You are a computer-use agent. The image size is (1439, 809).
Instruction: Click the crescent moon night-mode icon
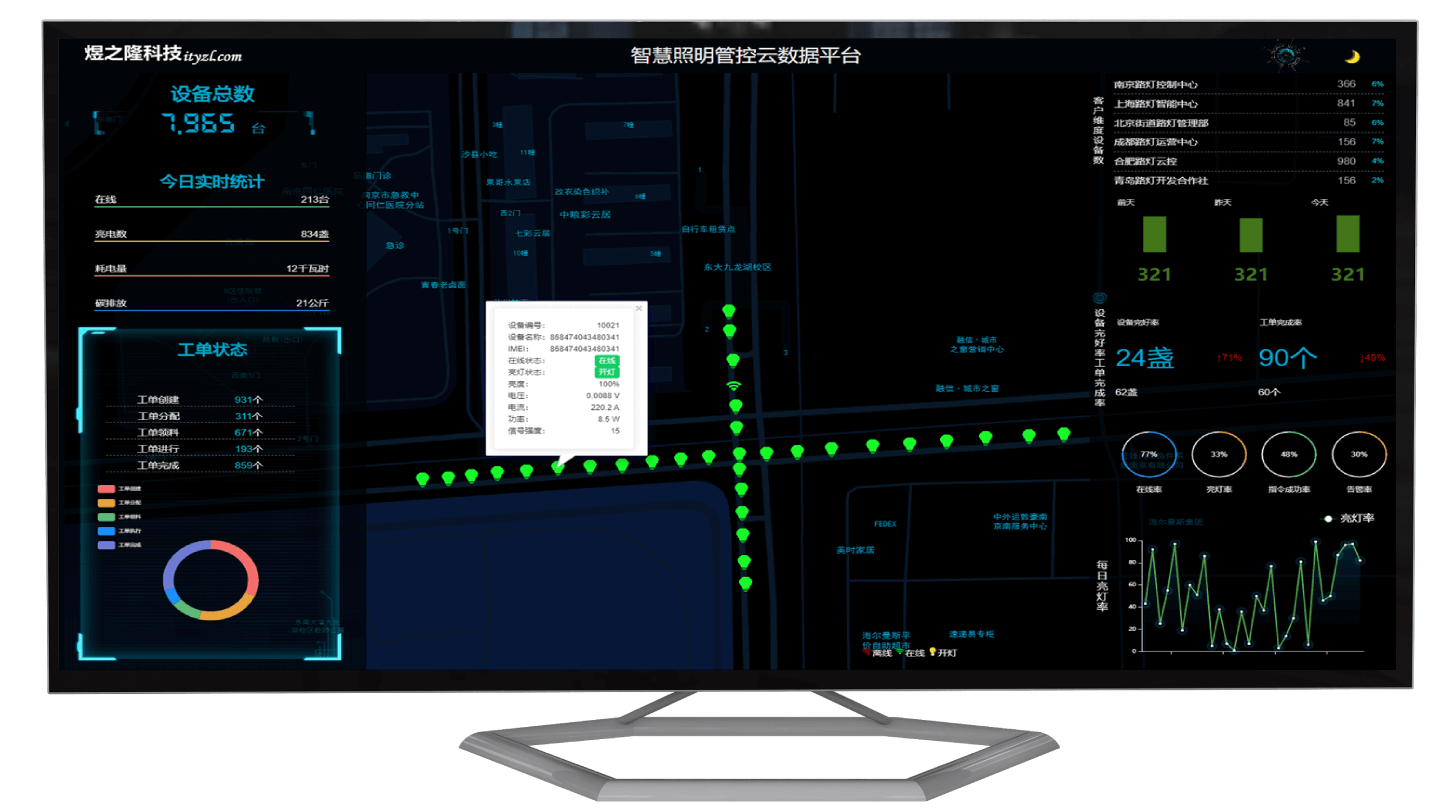point(1352,57)
